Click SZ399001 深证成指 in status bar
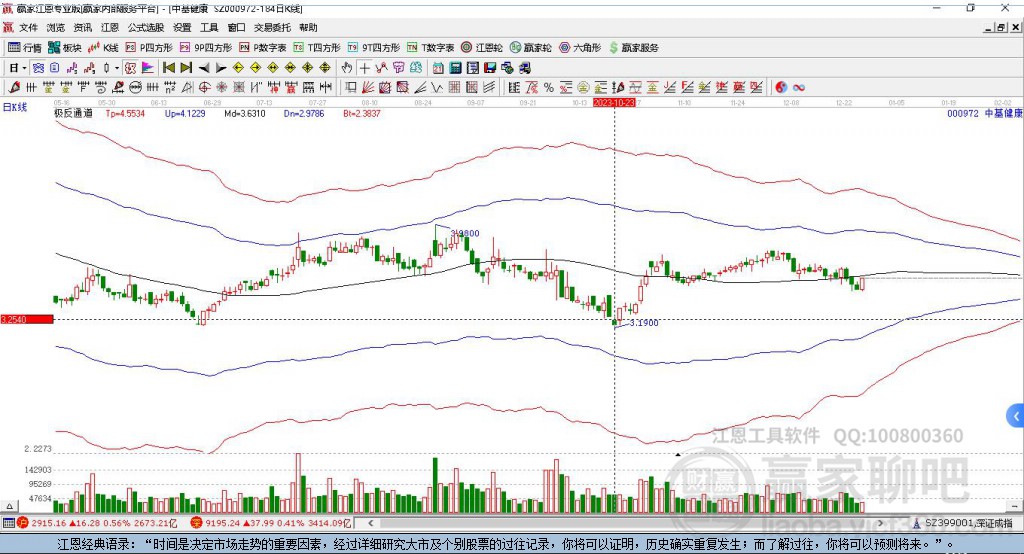This screenshot has height=554, width=1024. 963,523
